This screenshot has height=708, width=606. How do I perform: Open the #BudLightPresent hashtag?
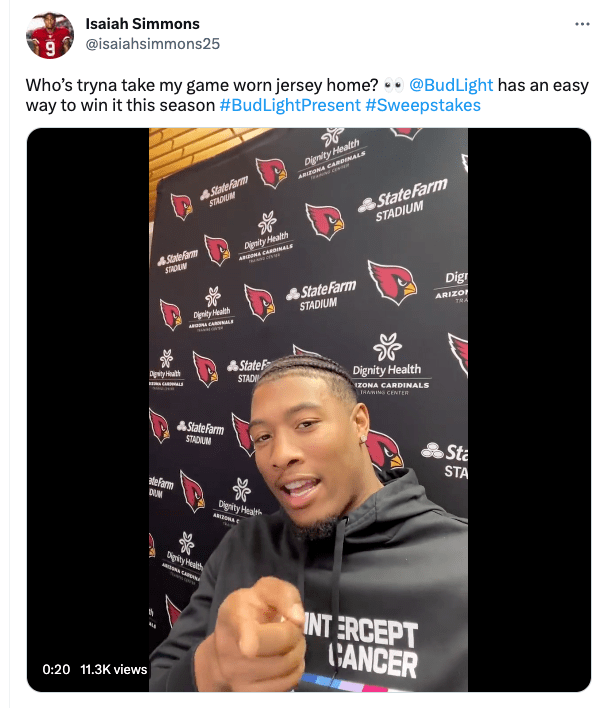290,105
